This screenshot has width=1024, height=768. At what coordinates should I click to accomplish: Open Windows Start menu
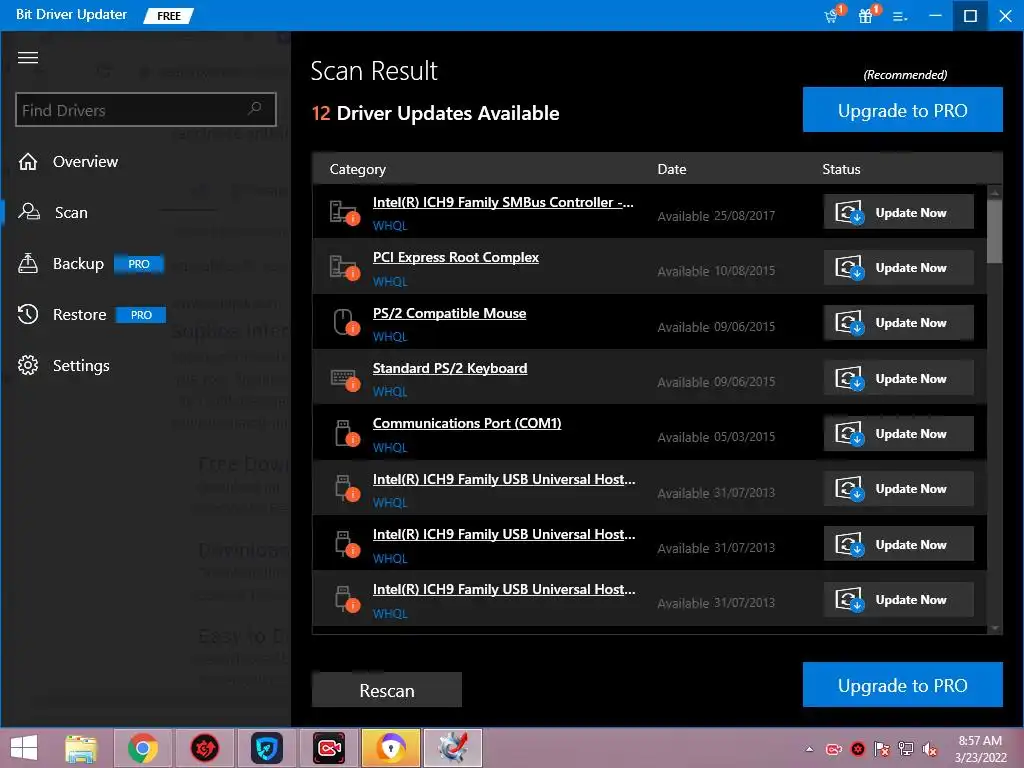tap(24, 748)
